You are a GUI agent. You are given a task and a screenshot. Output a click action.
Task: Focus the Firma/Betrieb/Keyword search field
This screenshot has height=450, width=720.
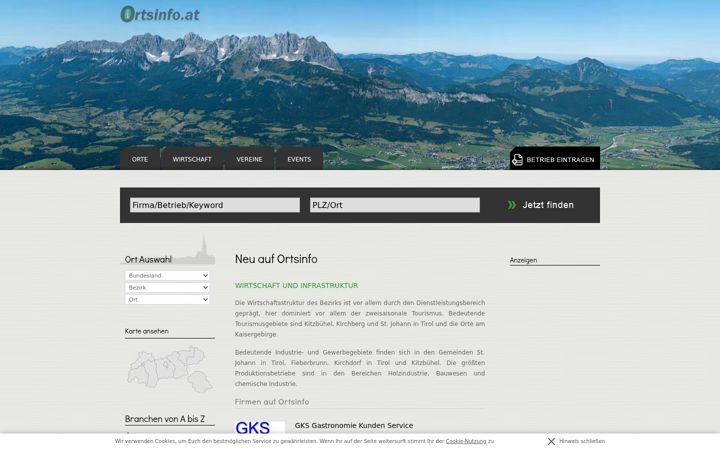coord(215,205)
